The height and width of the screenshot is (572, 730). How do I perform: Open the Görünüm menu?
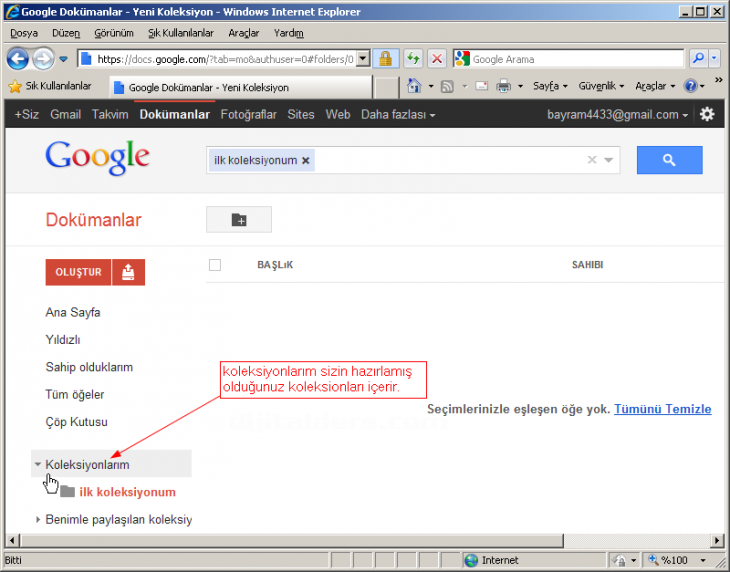(114, 33)
